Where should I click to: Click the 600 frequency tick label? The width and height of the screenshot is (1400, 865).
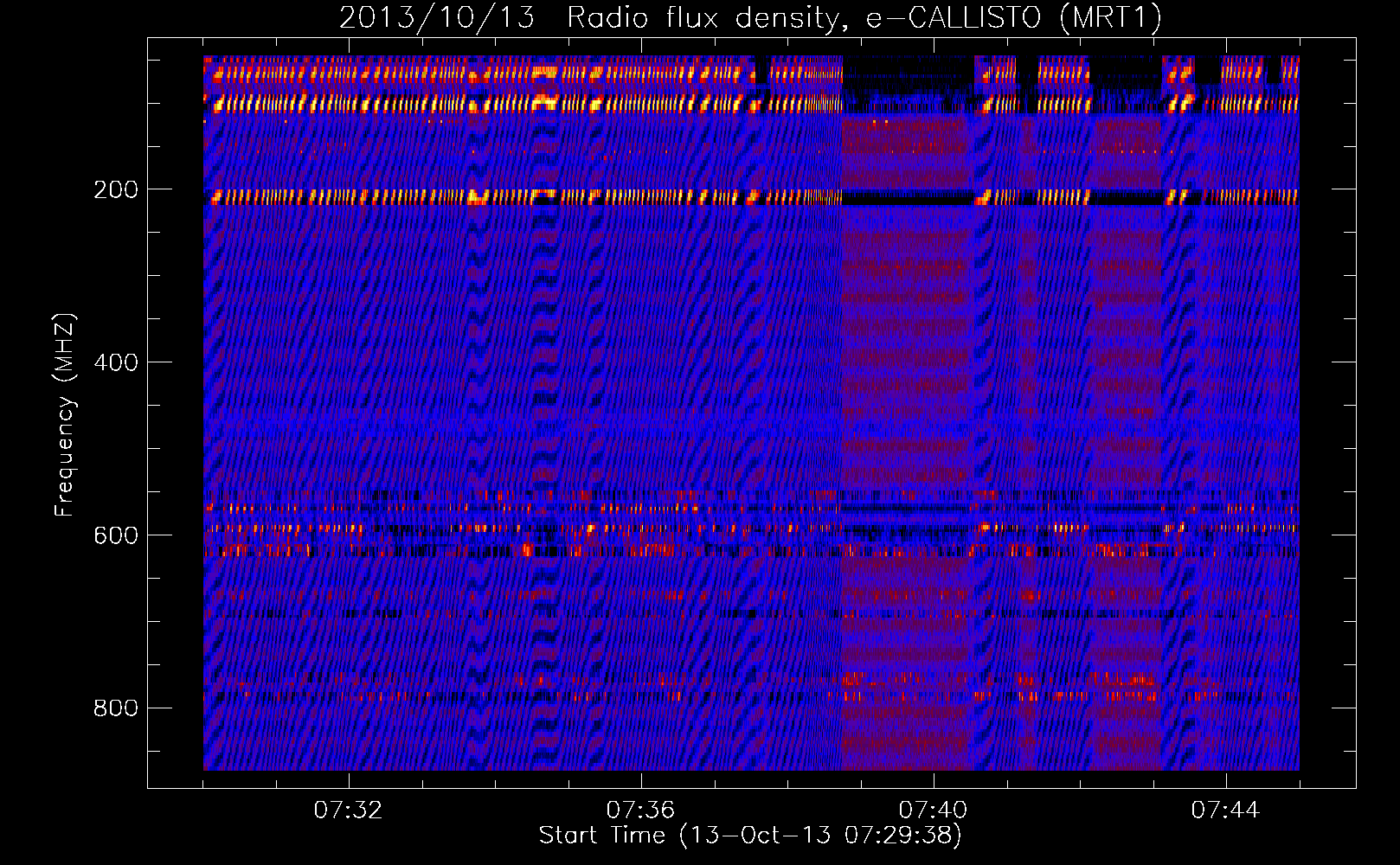tap(116, 535)
